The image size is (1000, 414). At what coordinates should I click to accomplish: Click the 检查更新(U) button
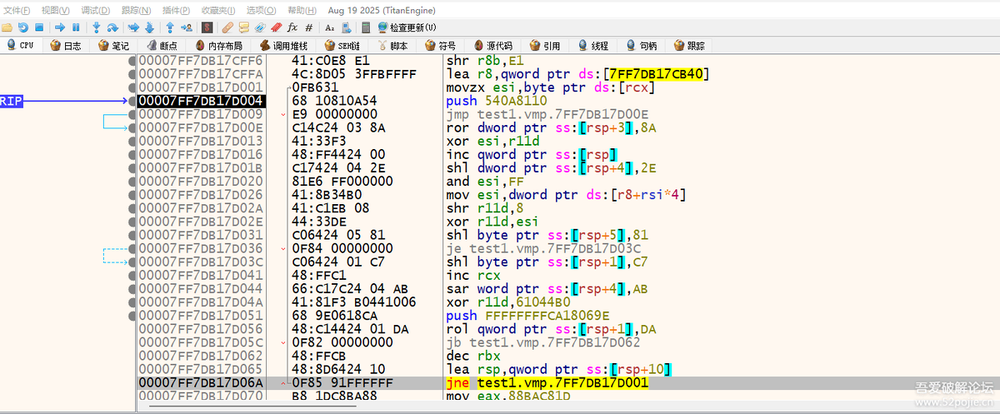coord(408,27)
